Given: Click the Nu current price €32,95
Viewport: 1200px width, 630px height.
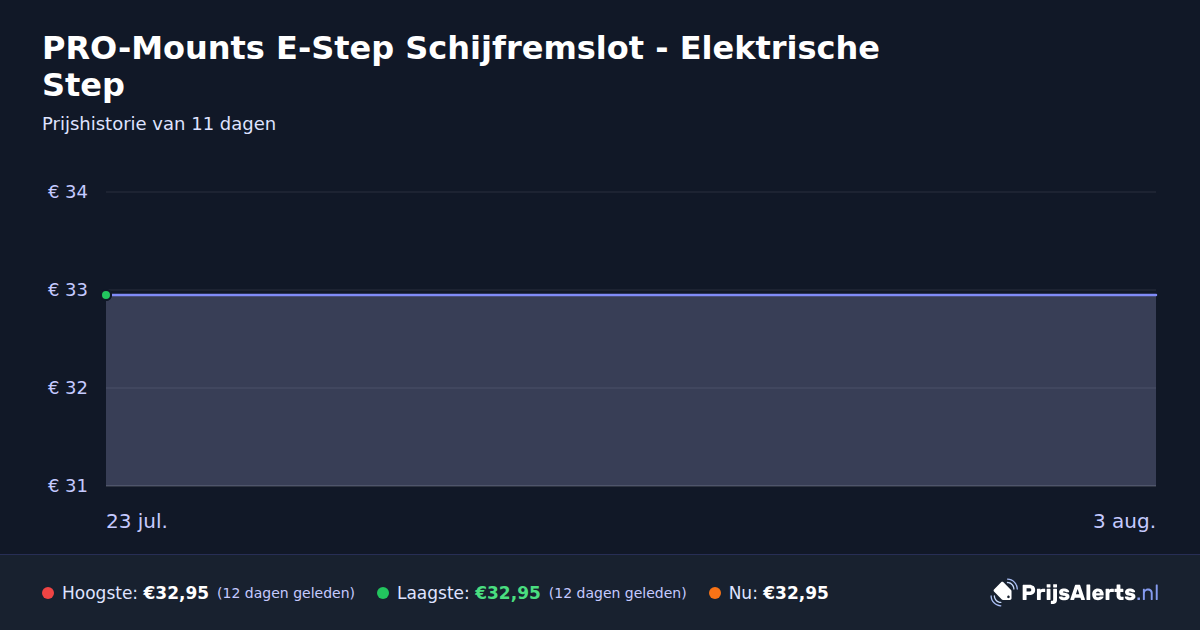Looking at the screenshot, I should click(x=795, y=593).
